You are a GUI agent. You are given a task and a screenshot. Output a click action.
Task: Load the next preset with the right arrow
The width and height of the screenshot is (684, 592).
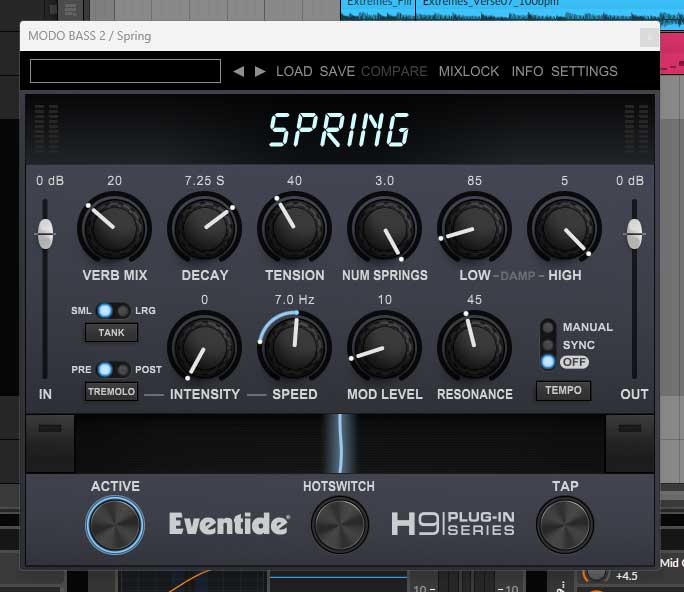click(x=260, y=71)
